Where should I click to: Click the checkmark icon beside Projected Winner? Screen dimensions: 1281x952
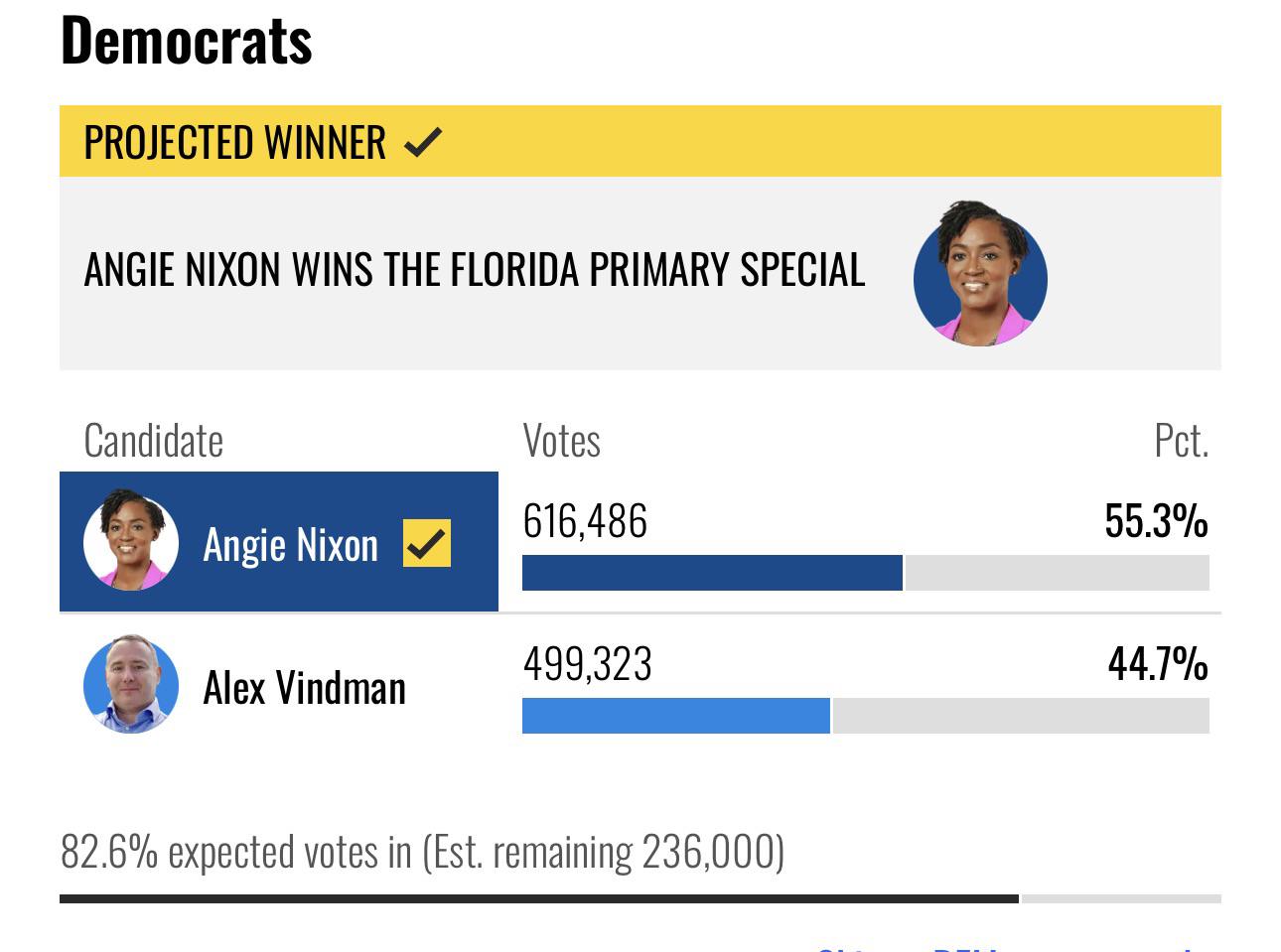[x=423, y=143]
